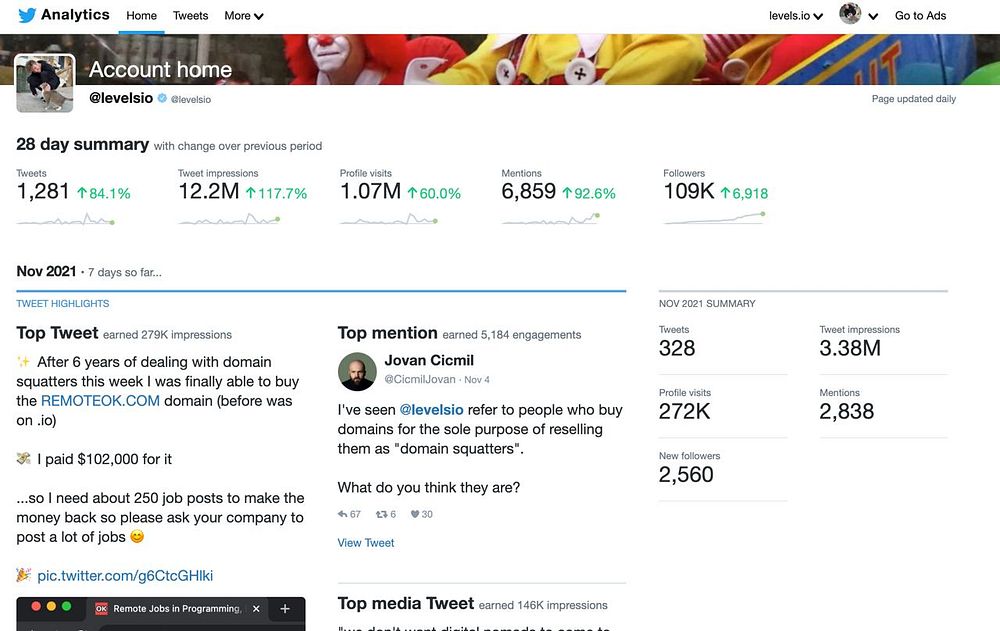The width and height of the screenshot is (1000, 631).
Task: Click the @levelsio mention link
Action: click(431, 410)
